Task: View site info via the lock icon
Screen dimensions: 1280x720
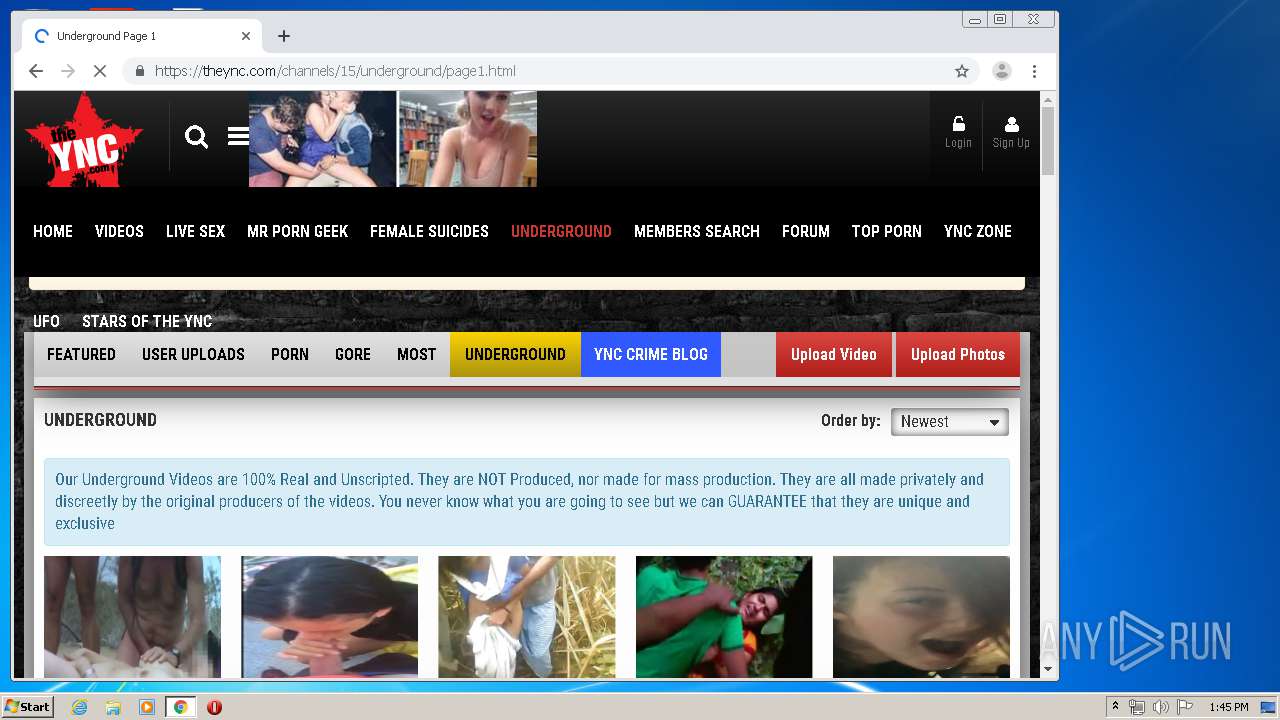Action: click(x=139, y=71)
